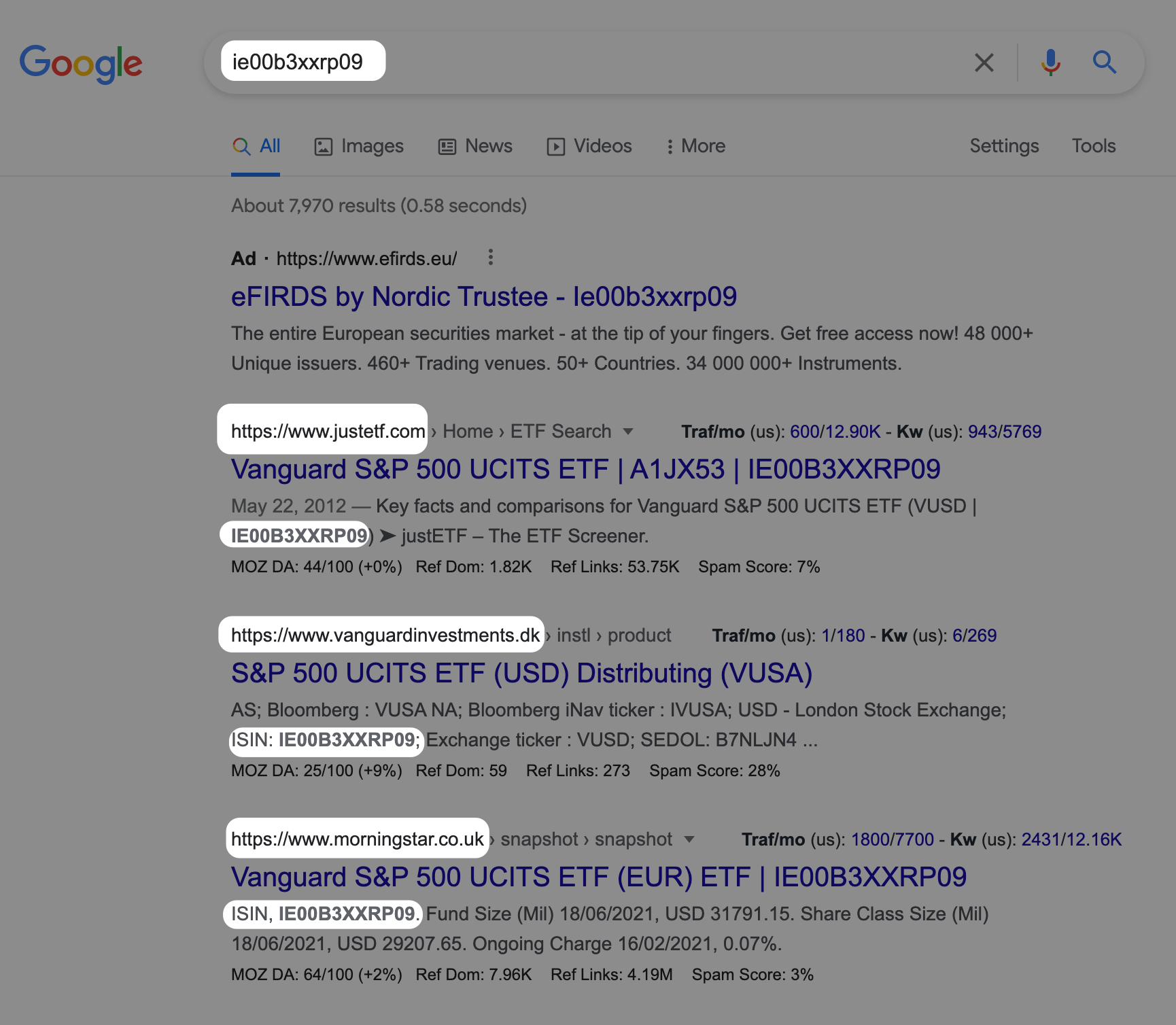This screenshot has width=1176, height=1025.
Task: Expand the justetf.com result dropdown arrow
Action: [628, 432]
